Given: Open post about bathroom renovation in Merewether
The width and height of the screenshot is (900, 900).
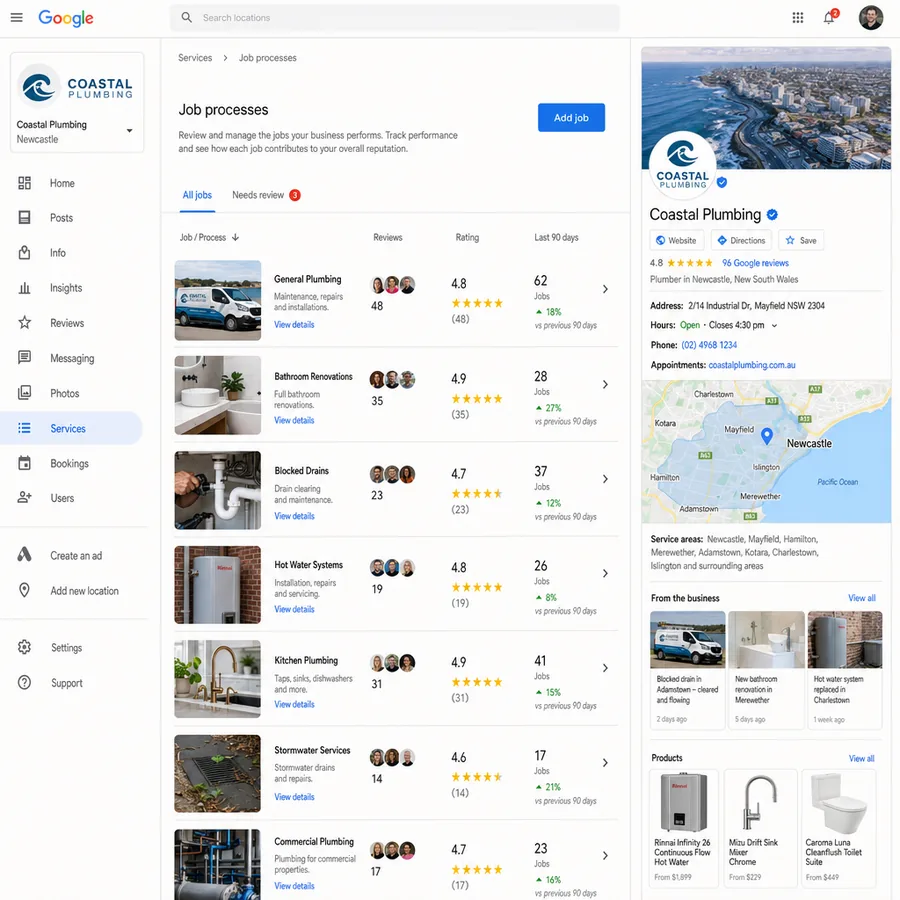Looking at the screenshot, I should (x=766, y=670).
